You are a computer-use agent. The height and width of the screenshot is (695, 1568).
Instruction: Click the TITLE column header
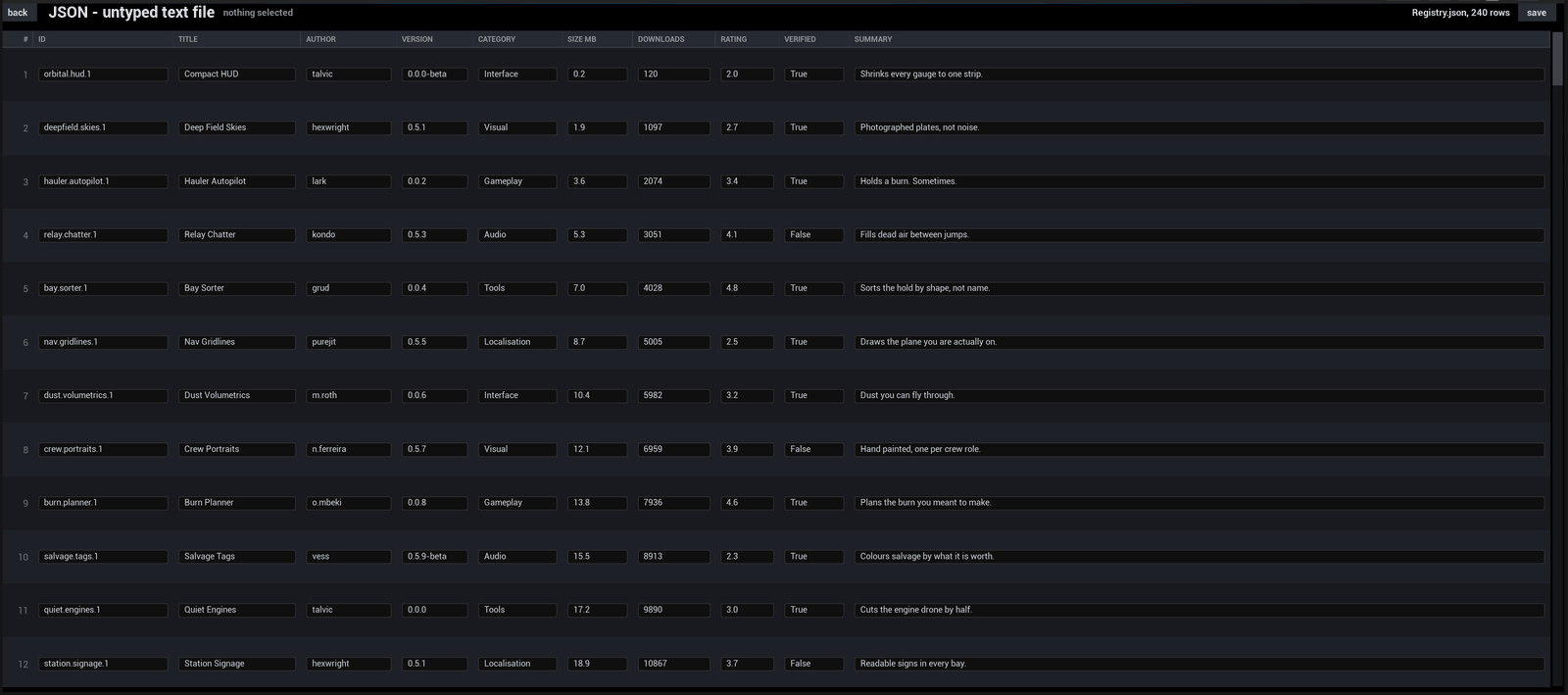pos(237,39)
